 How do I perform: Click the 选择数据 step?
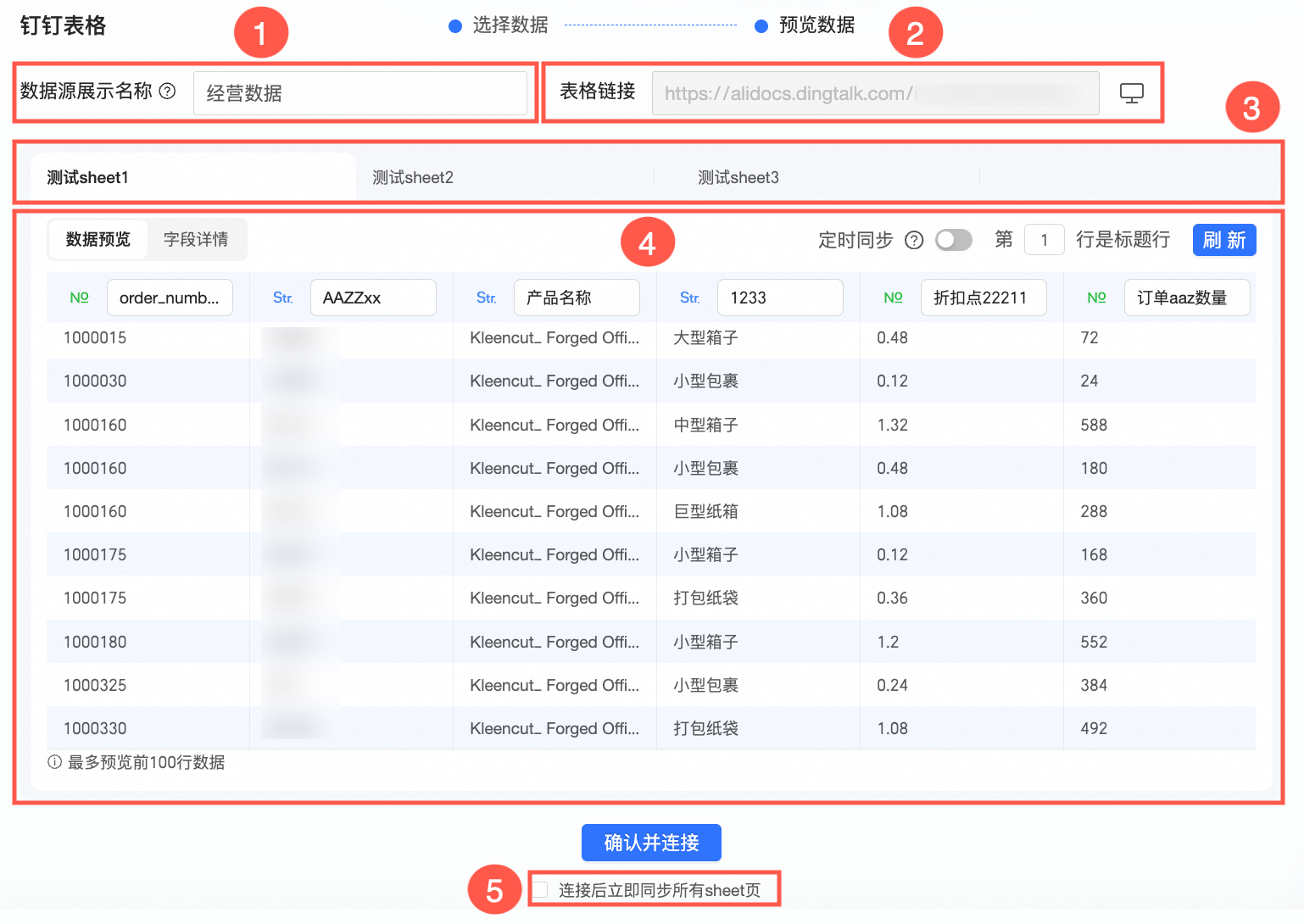click(499, 25)
